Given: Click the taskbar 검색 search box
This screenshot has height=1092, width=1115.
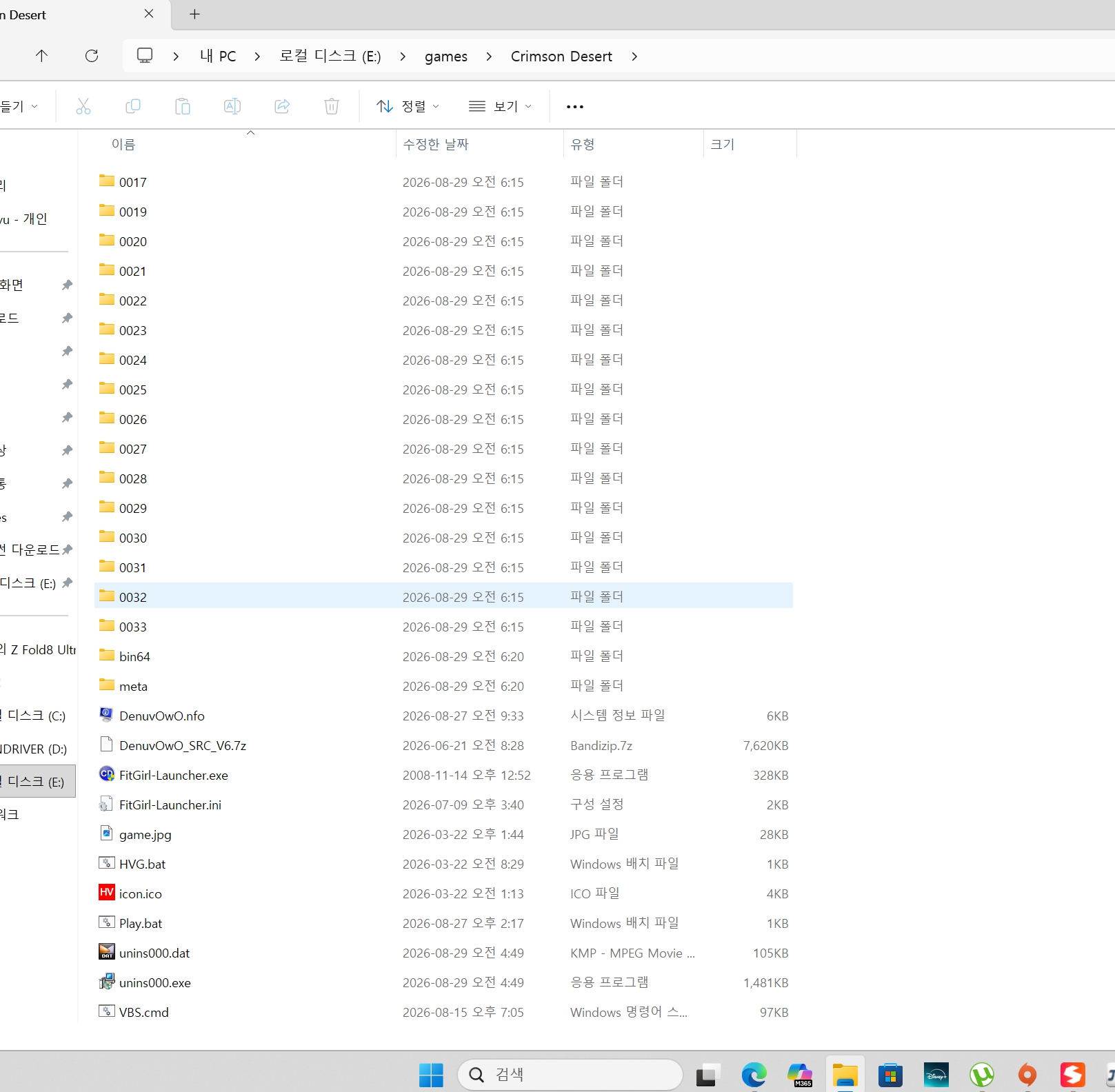Looking at the screenshot, I should (570, 1075).
